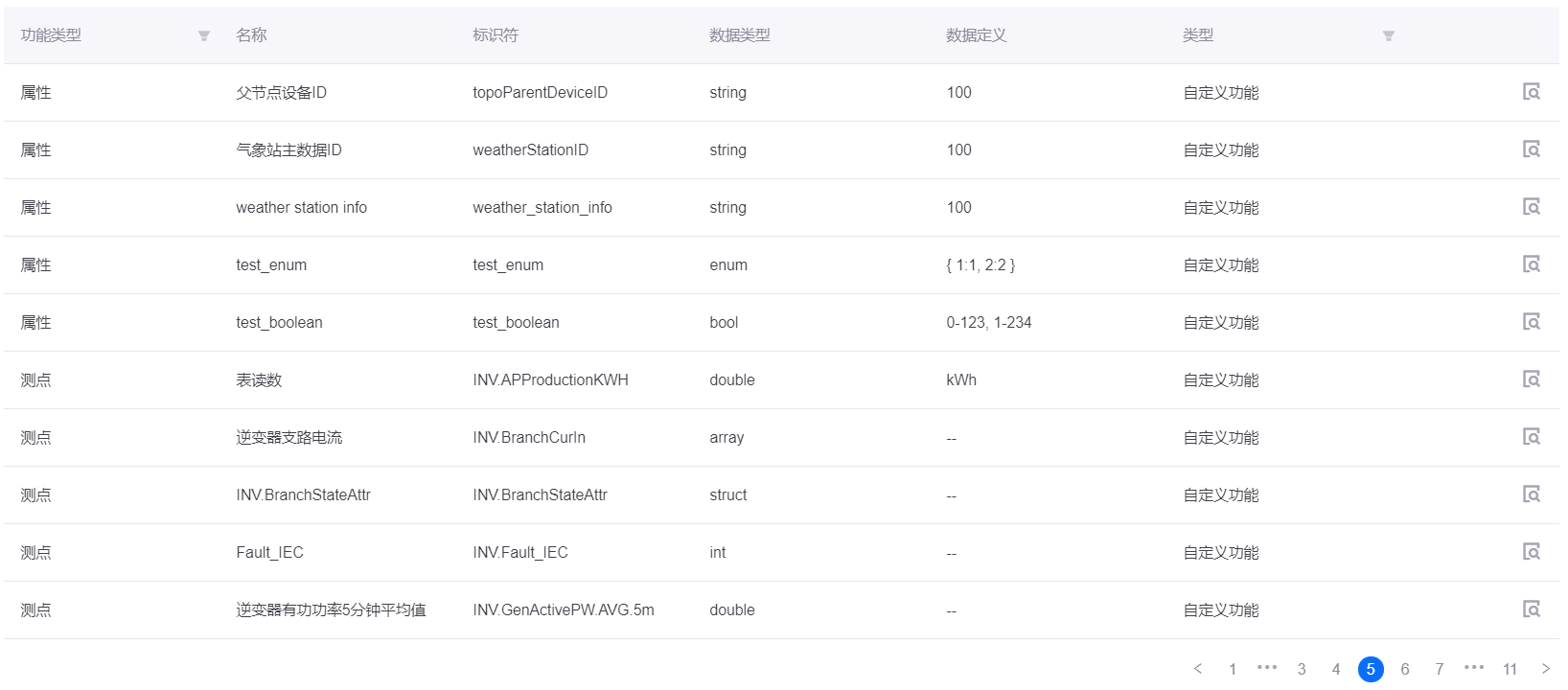Click ellipsis to jump back pages
Image resolution: width=1568 pixels, height=690 pixels.
tap(1267, 667)
